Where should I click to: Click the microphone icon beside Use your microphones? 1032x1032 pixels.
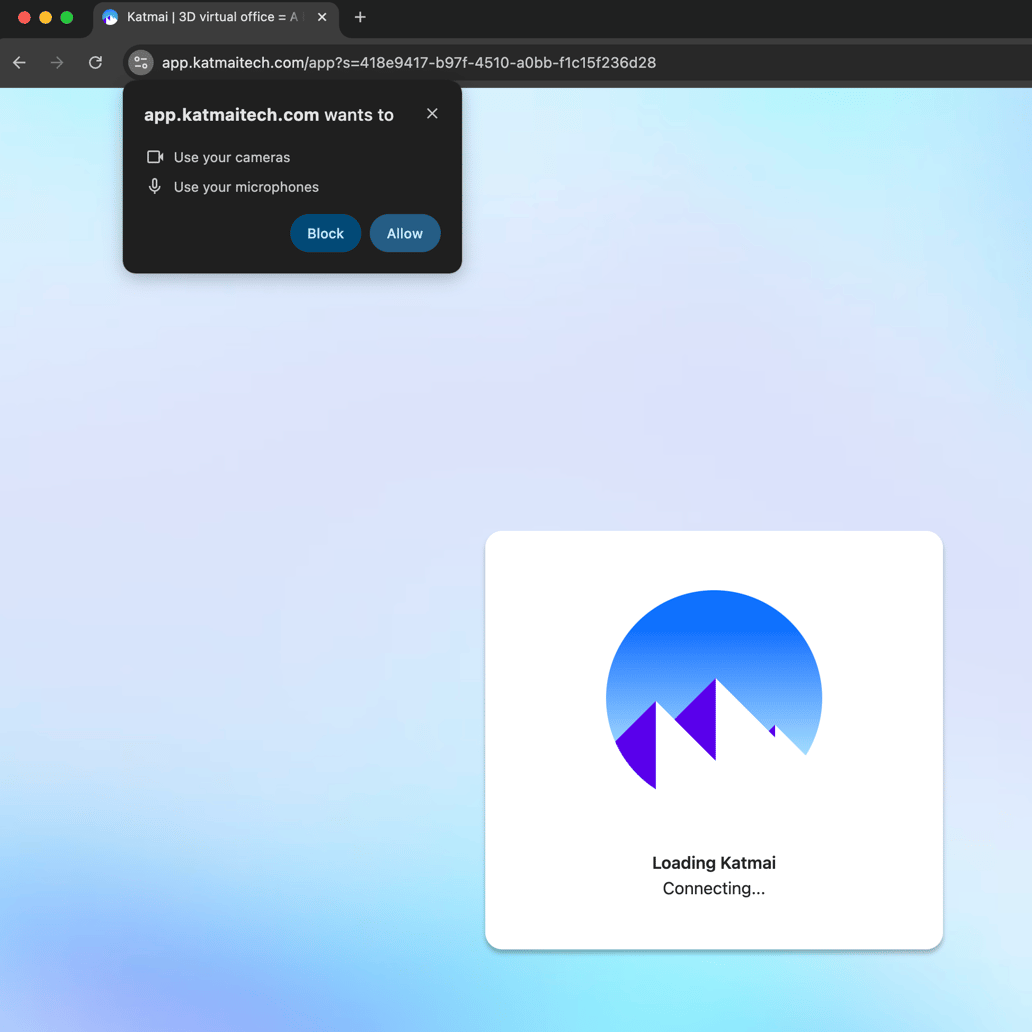(155, 186)
